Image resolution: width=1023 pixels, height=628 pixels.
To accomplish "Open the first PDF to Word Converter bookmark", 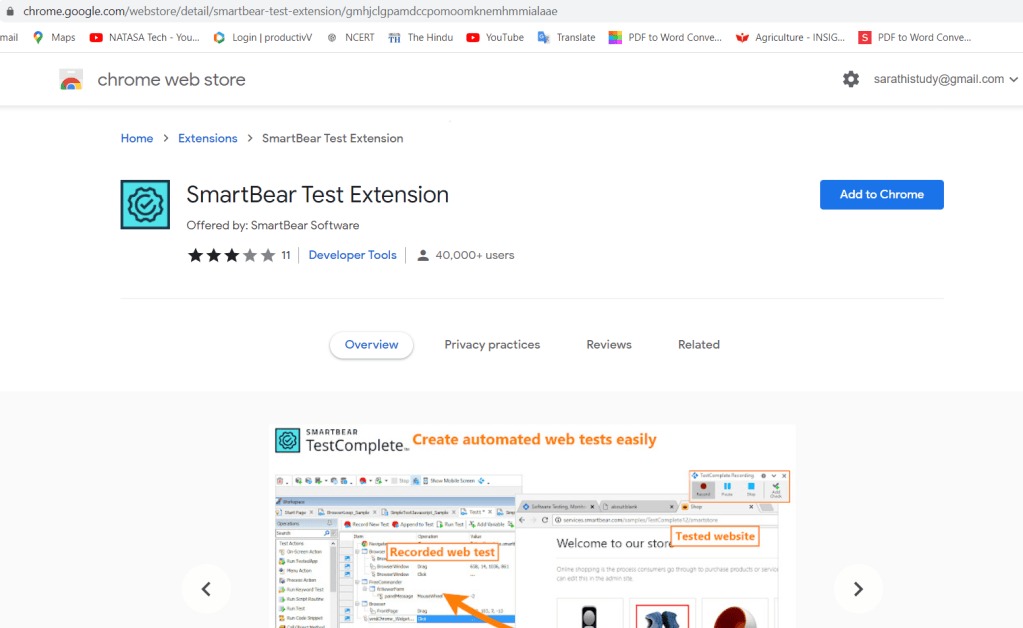I will click(x=665, y=37).
